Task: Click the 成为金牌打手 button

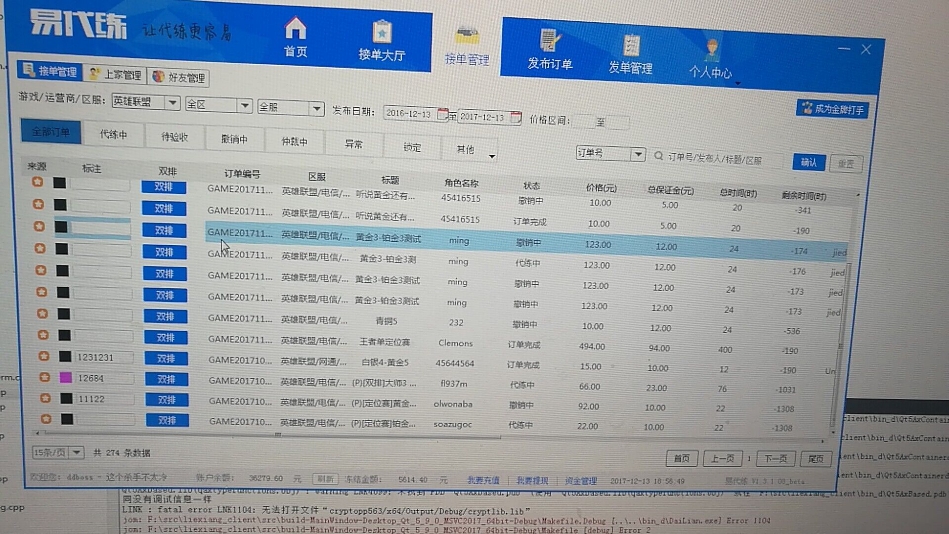Action: coord(833,109)
